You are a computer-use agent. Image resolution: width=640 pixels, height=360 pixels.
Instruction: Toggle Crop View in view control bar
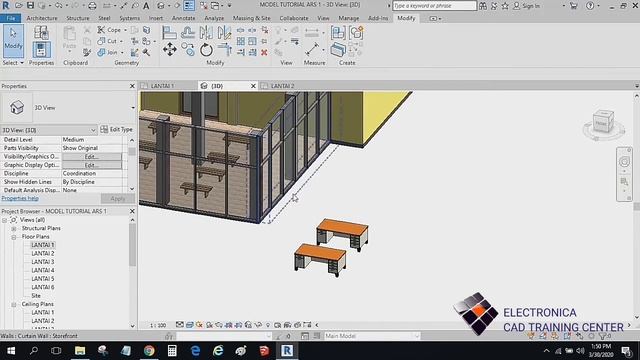tap(229, 325)
